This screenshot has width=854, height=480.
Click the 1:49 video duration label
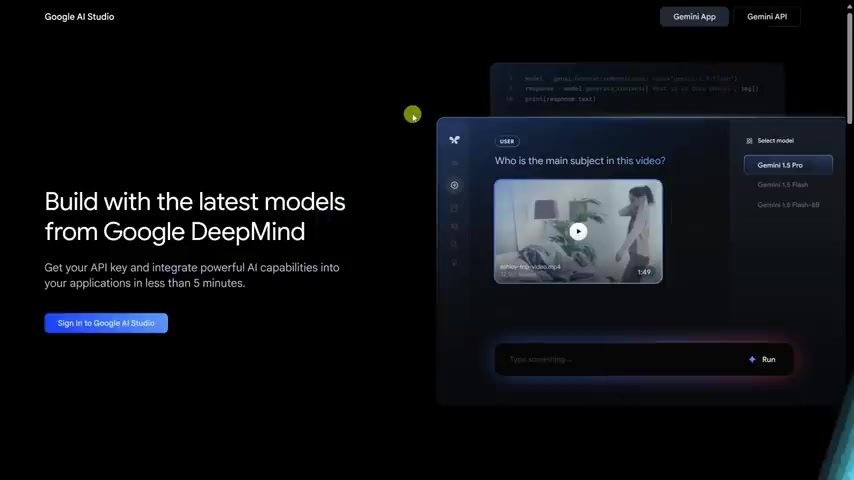(644, 272)
